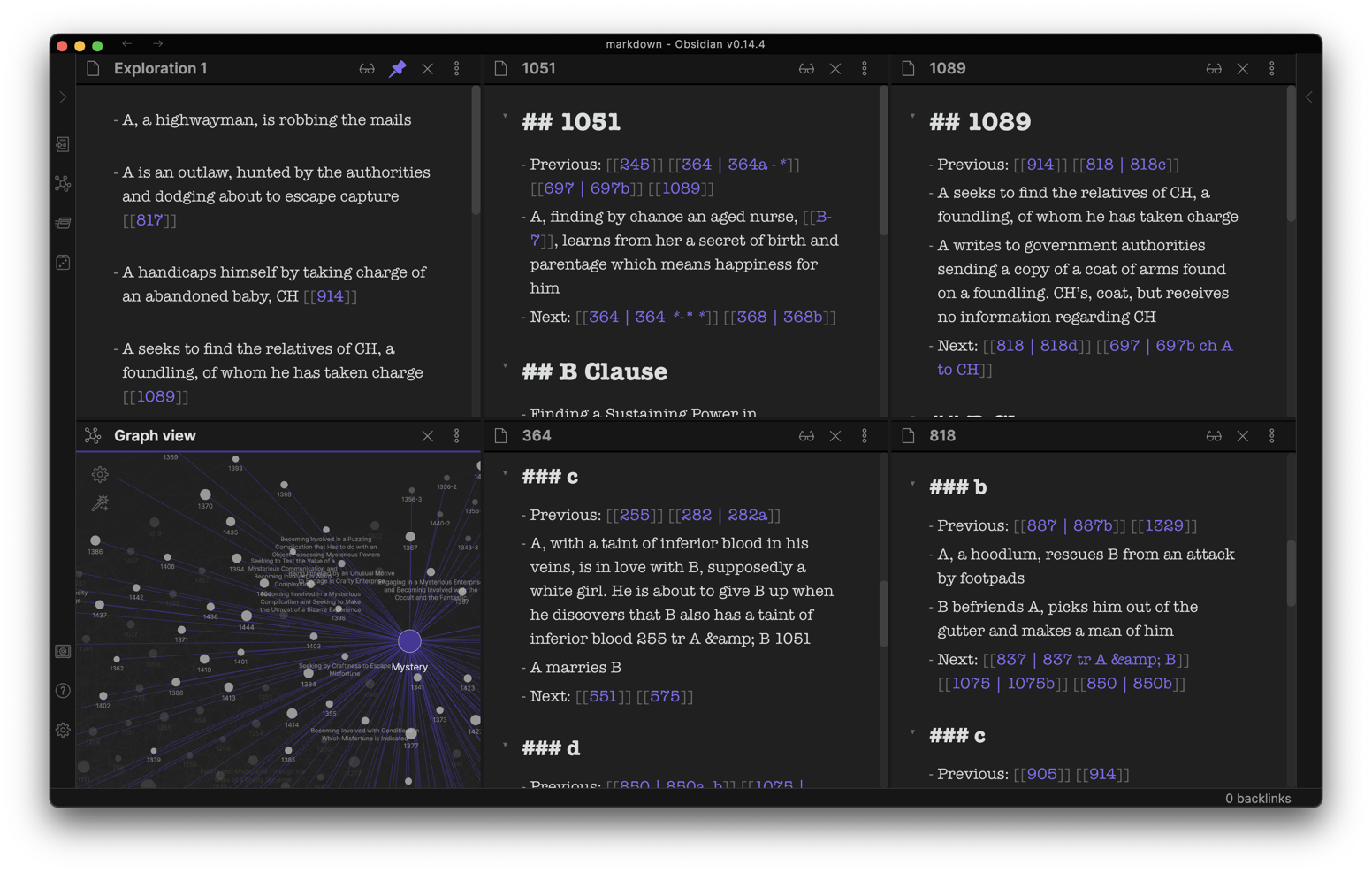Follow the [[914]] link in Exploration 1
This screenshot has height=873, width=1372.
330,296
